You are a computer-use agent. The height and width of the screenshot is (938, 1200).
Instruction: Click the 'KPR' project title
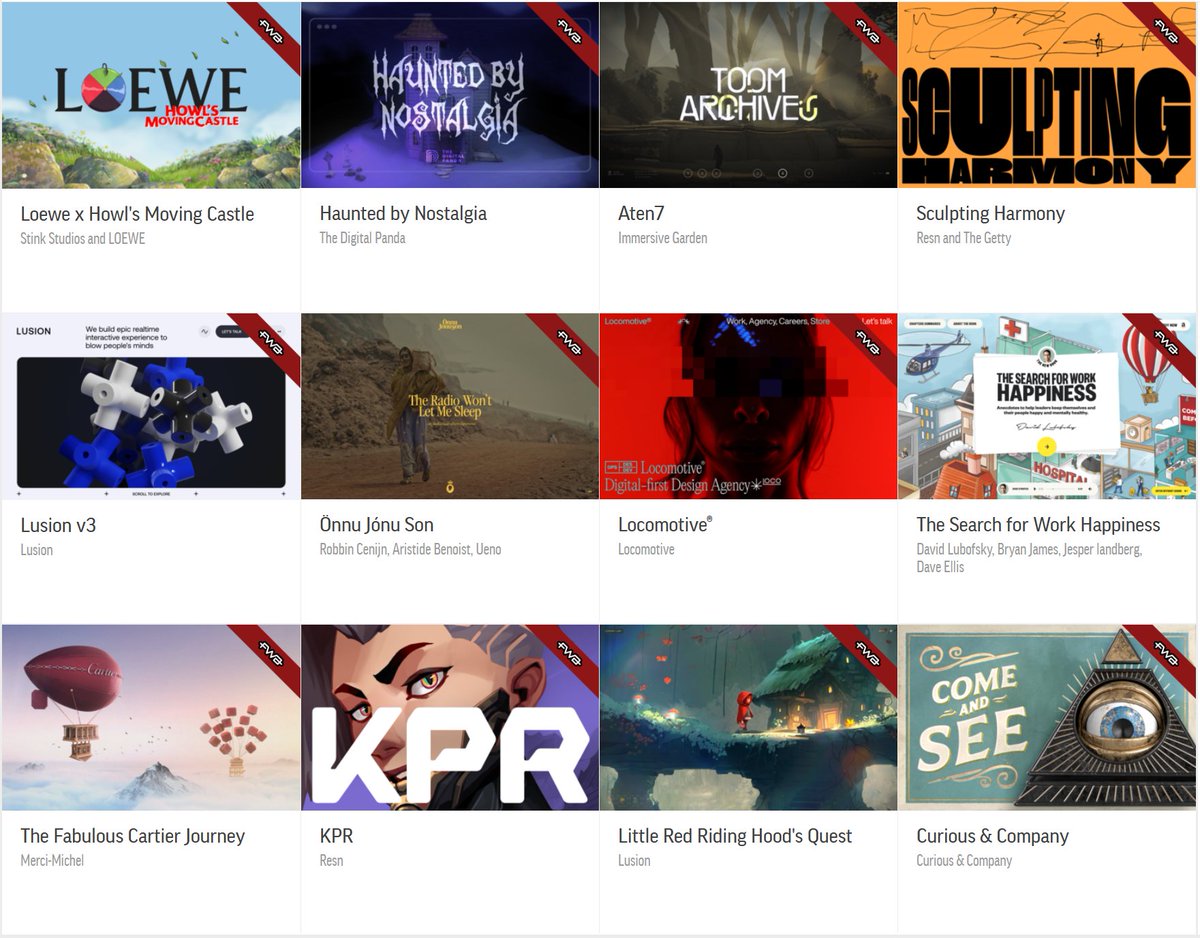[336, 836]
